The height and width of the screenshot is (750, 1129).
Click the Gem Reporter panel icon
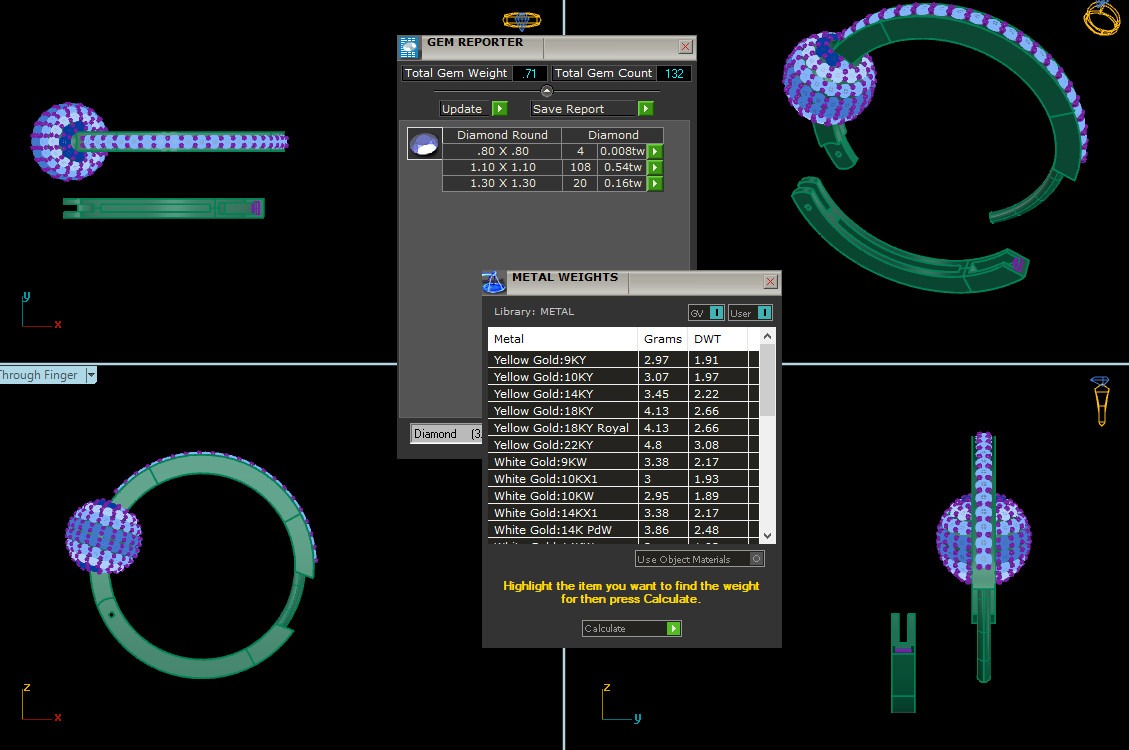click(x=409, y=47)
